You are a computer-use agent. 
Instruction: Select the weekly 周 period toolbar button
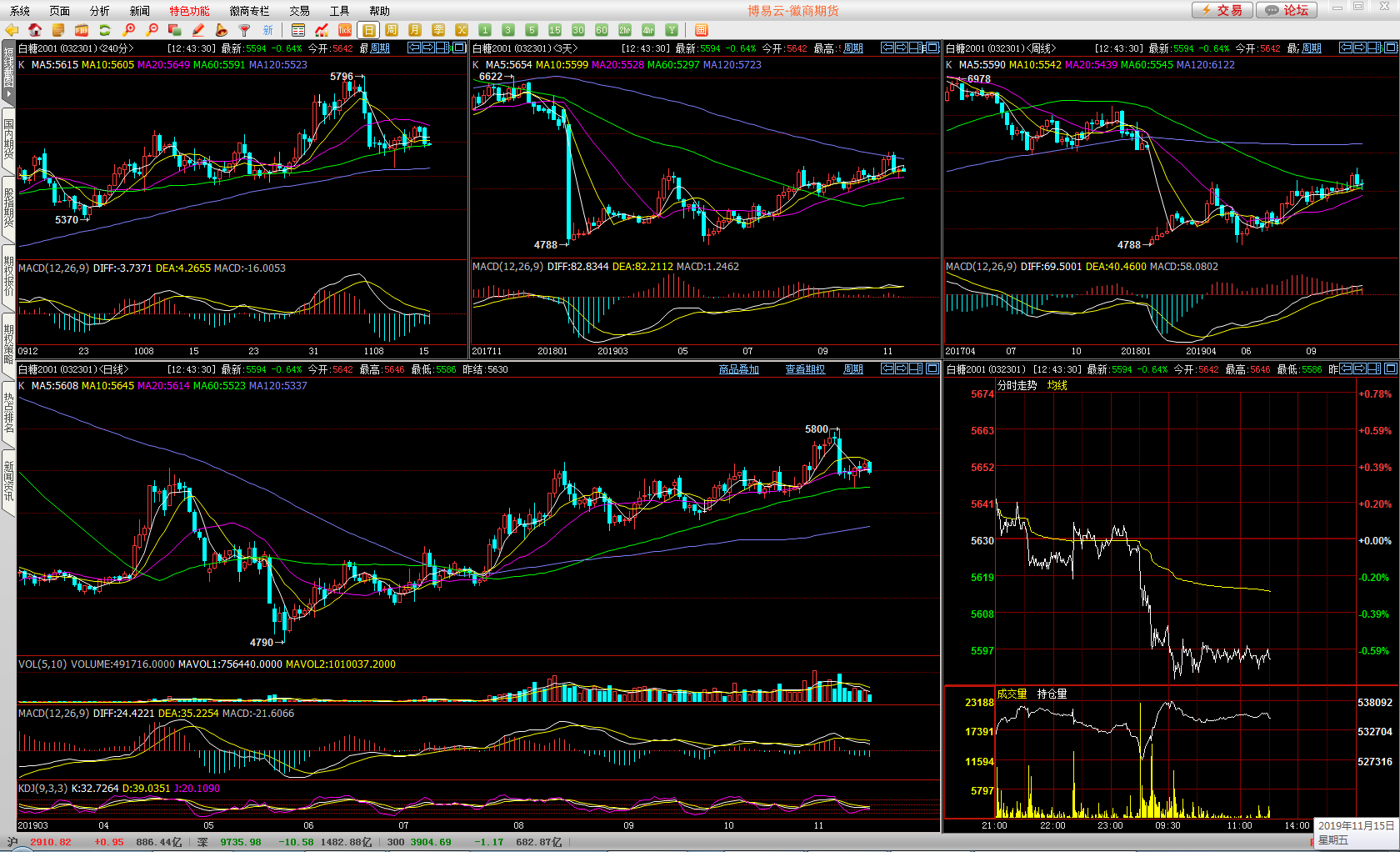[392, 30]
